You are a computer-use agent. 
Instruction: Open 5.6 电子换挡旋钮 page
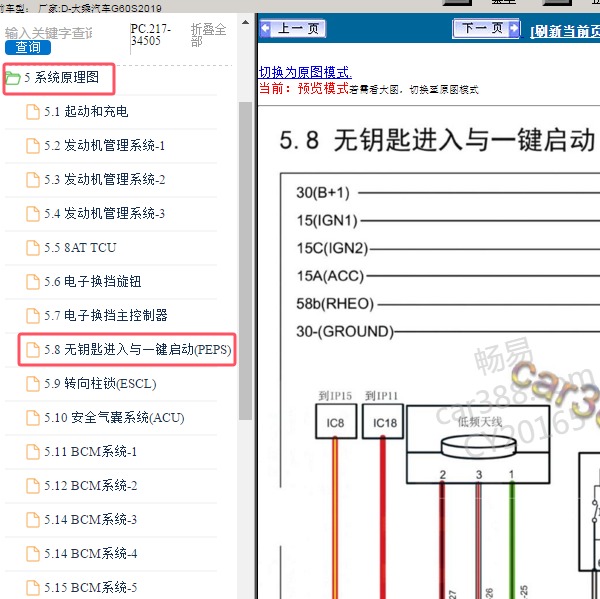tap(92, 282)
